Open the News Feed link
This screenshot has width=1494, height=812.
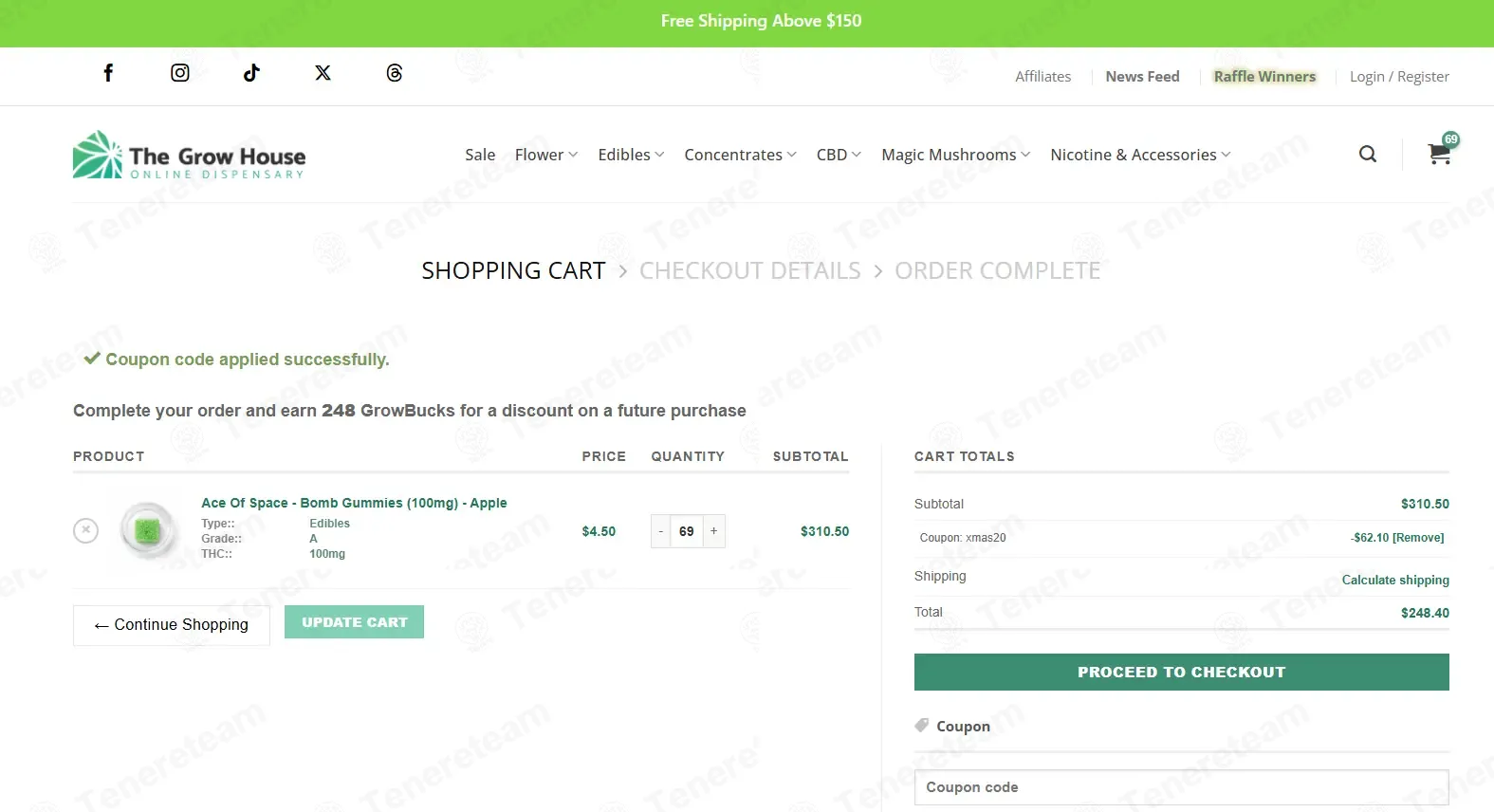(1142, 77)
